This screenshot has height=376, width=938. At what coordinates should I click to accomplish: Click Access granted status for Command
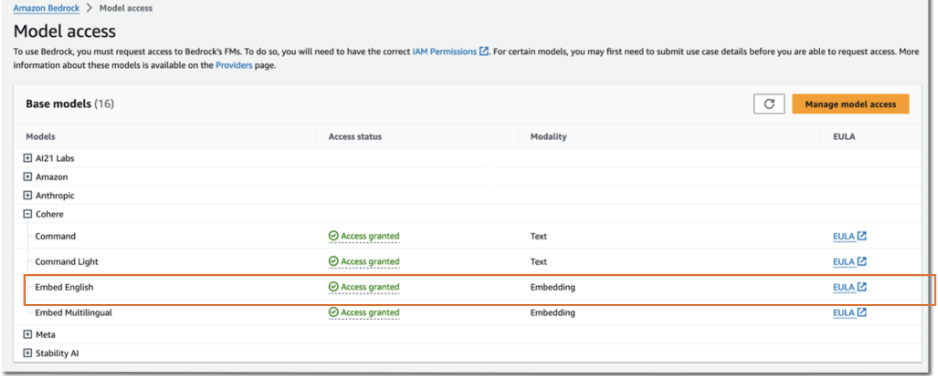[x=364, y=236]
